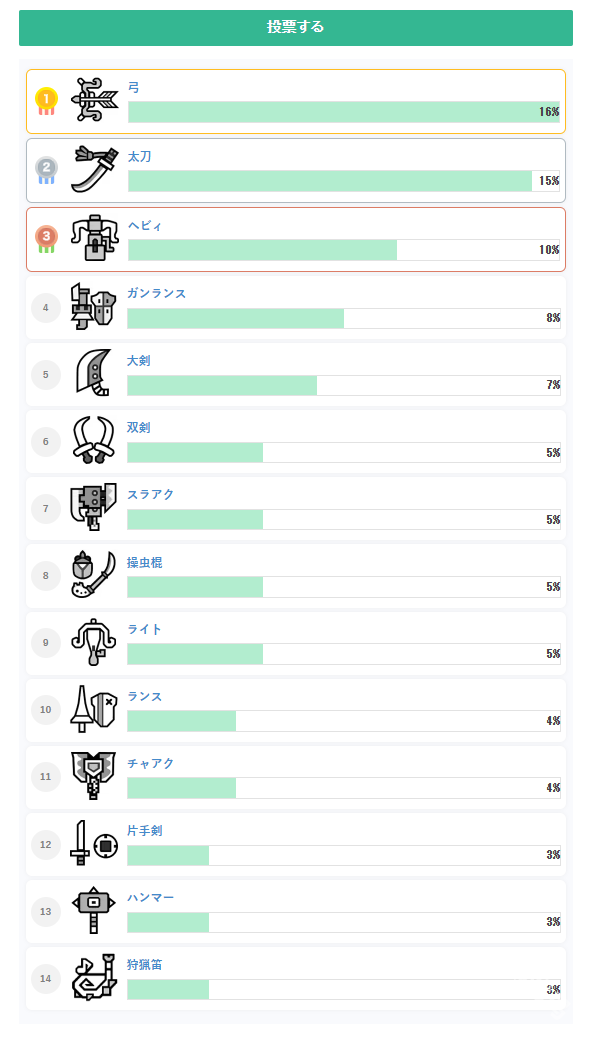
Task: Click the sword and shield (片手剣) icon
Action: [94, 844]
